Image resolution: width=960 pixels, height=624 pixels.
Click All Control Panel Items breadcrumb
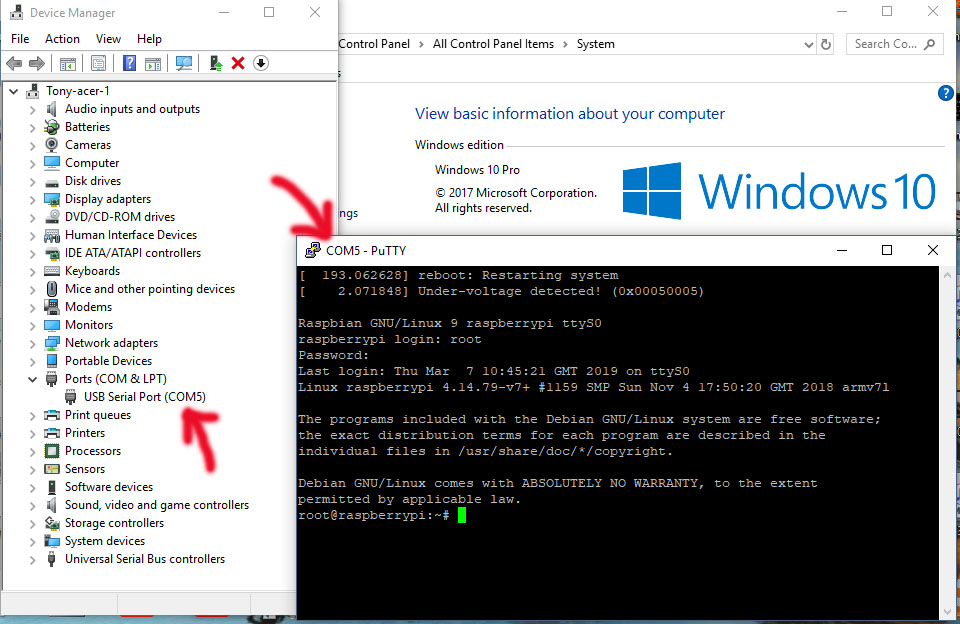pyautogui.click(x=493, y=44)
